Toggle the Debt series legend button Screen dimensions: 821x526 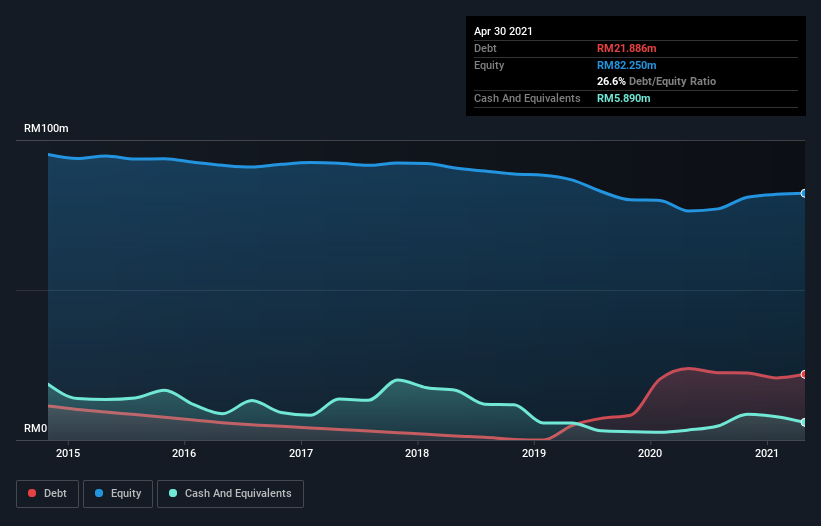(47, 493)
